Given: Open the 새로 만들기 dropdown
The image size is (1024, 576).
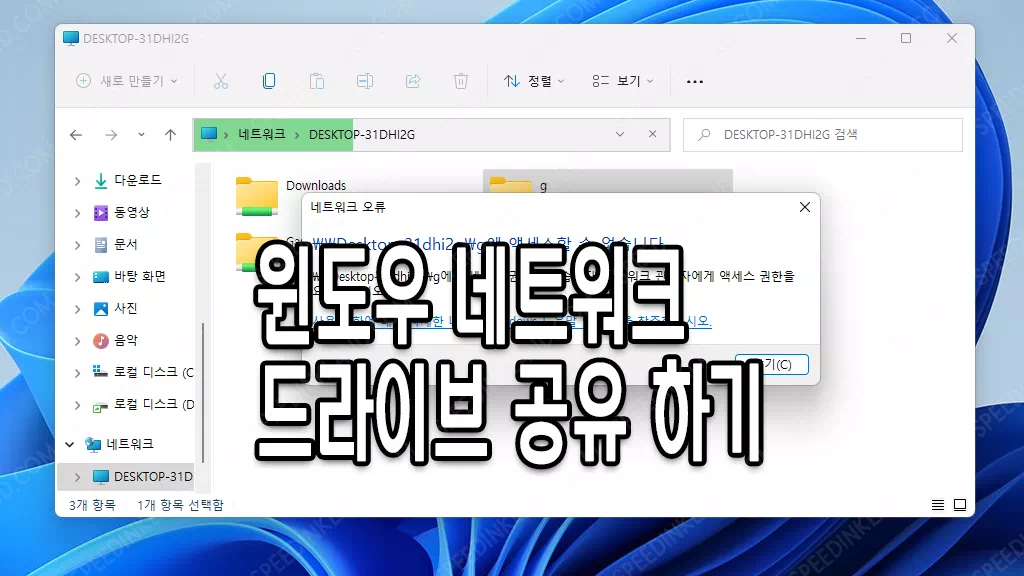Looking at the screenshot, I should tap(127, 81).
